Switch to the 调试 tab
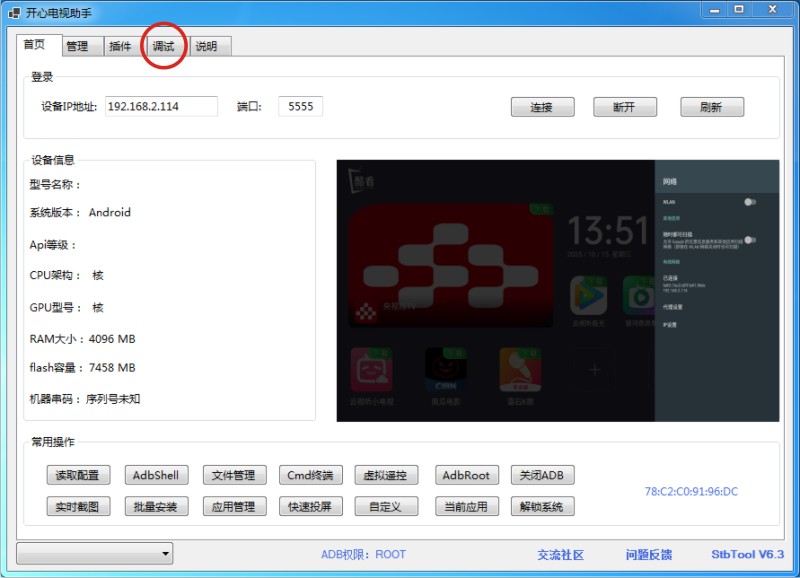Image resolution: width=800 pixels, height=578 pixels. point(163,46)
